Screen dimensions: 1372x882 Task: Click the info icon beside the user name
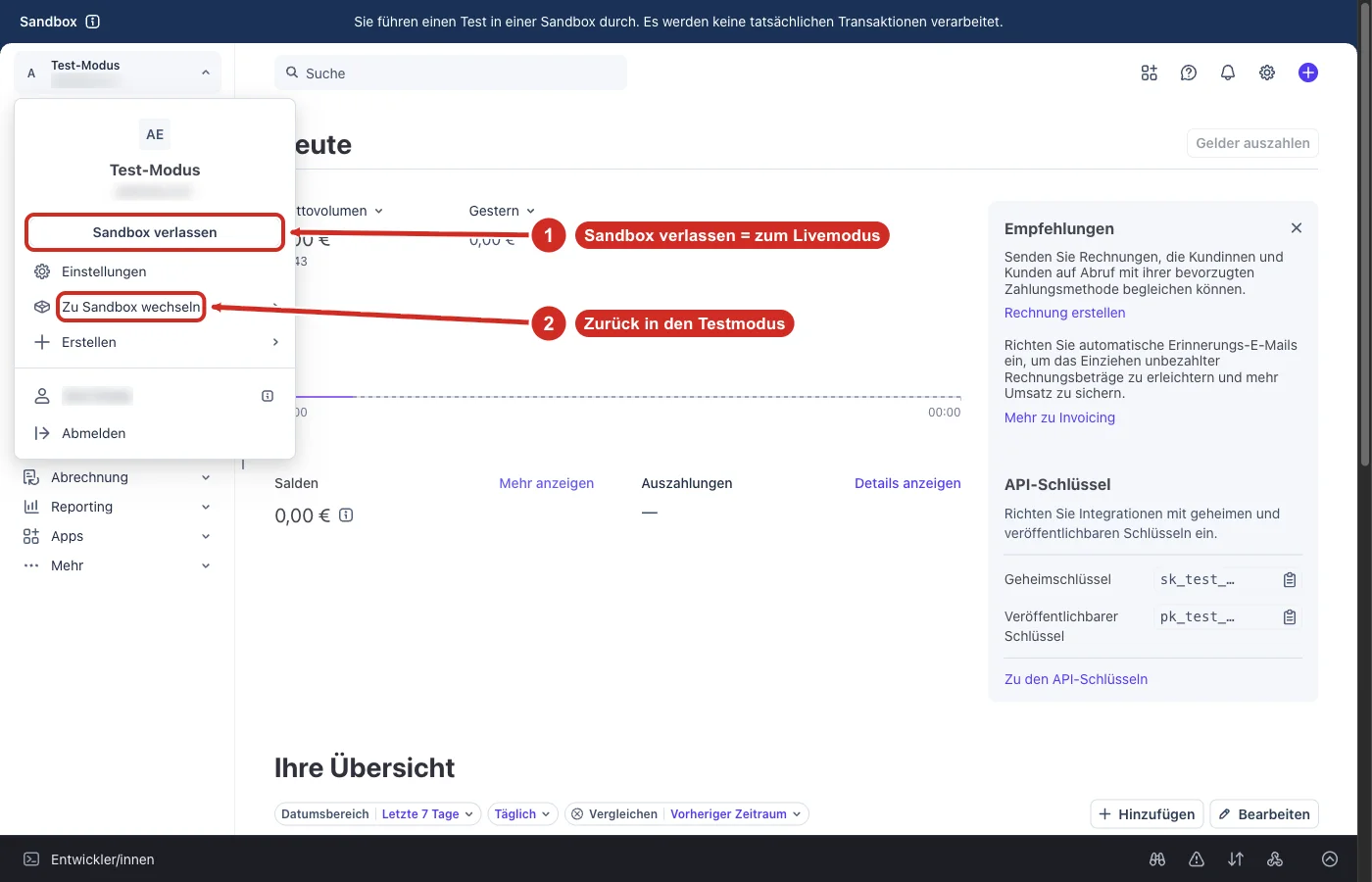click(x=268, y=396)
